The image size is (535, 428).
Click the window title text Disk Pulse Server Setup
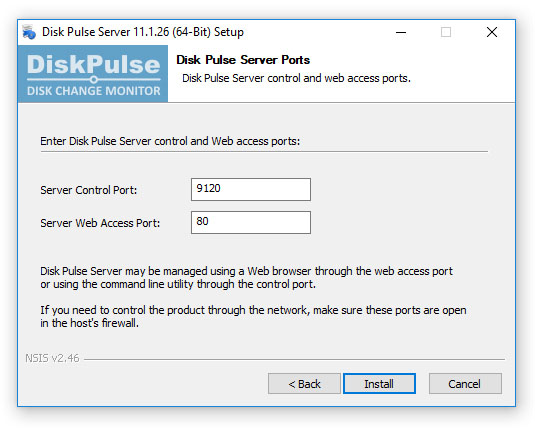[x=143, y=32]
